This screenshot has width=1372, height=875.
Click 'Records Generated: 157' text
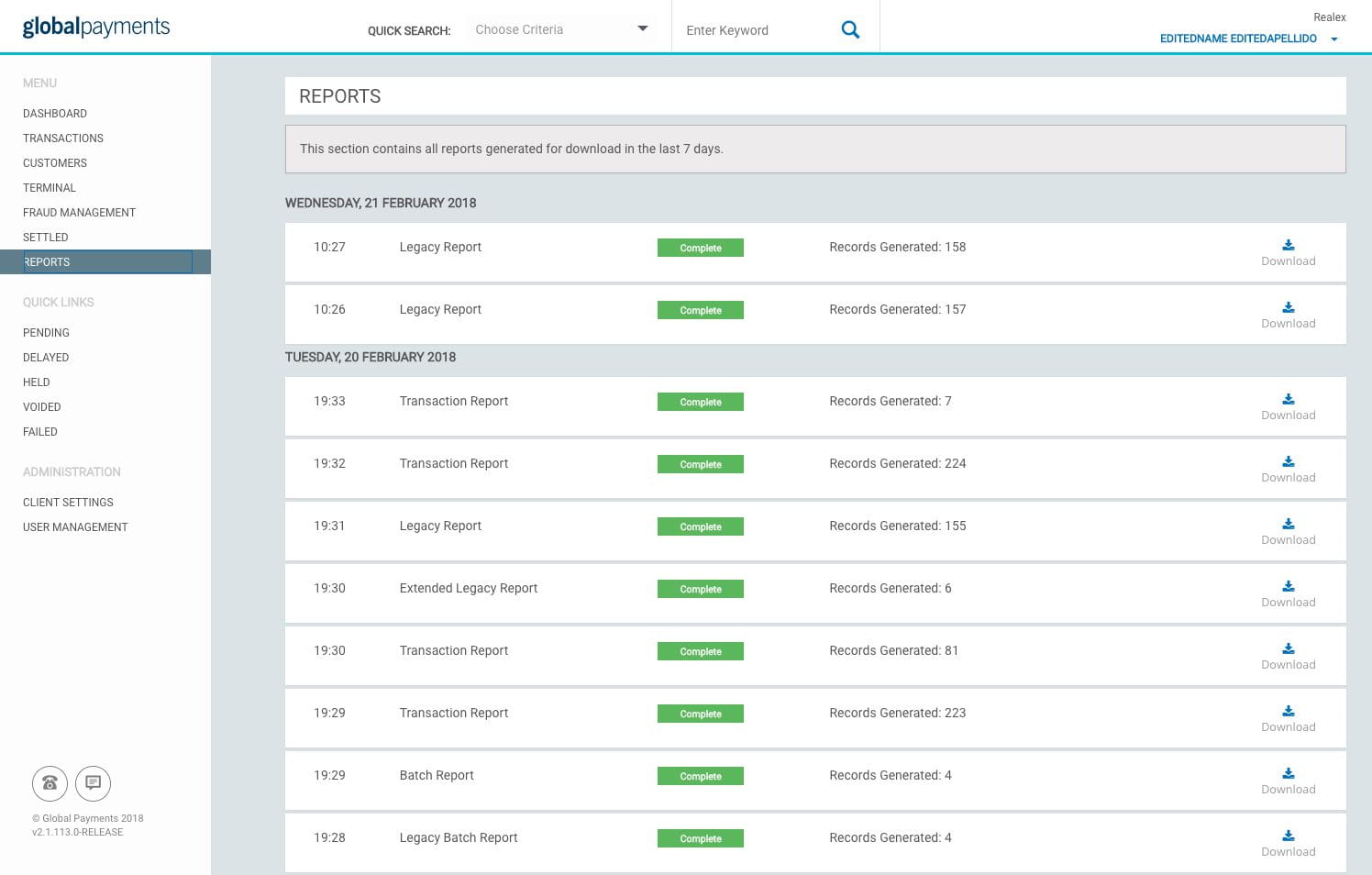(x=898, y=309)
